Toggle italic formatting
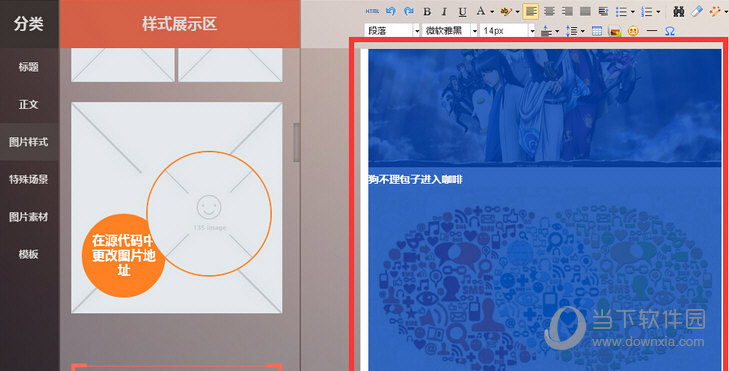Image resolution: width=729 pixels, height=371 pixels. pos(444,12)
